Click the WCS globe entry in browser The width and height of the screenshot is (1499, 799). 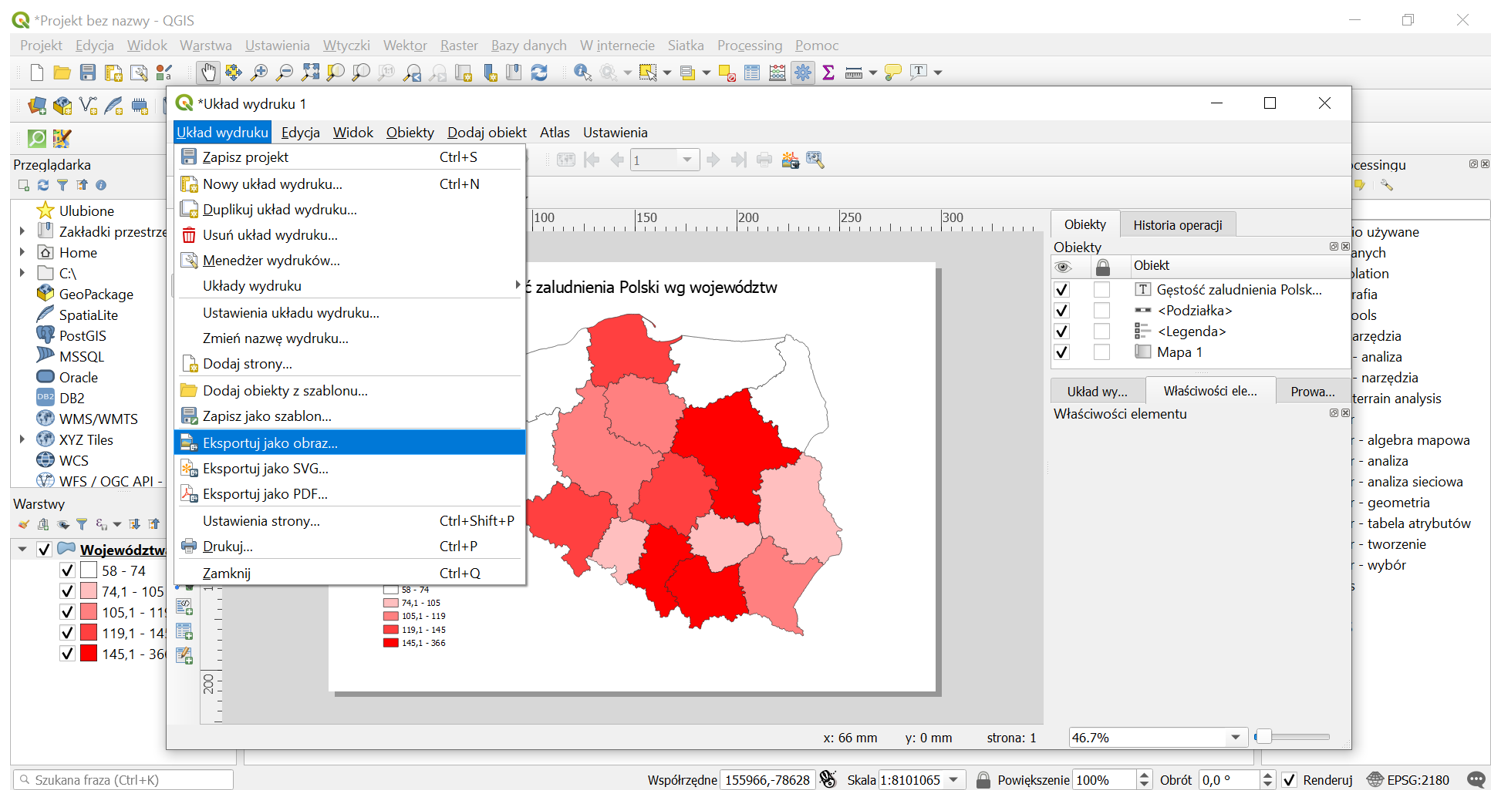click(x=62, y=460)
